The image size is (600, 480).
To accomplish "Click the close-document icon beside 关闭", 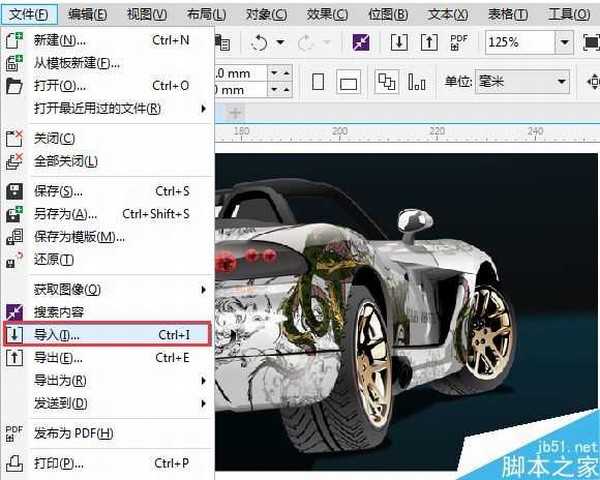I will pyautogui.click(x=14, y=138).
